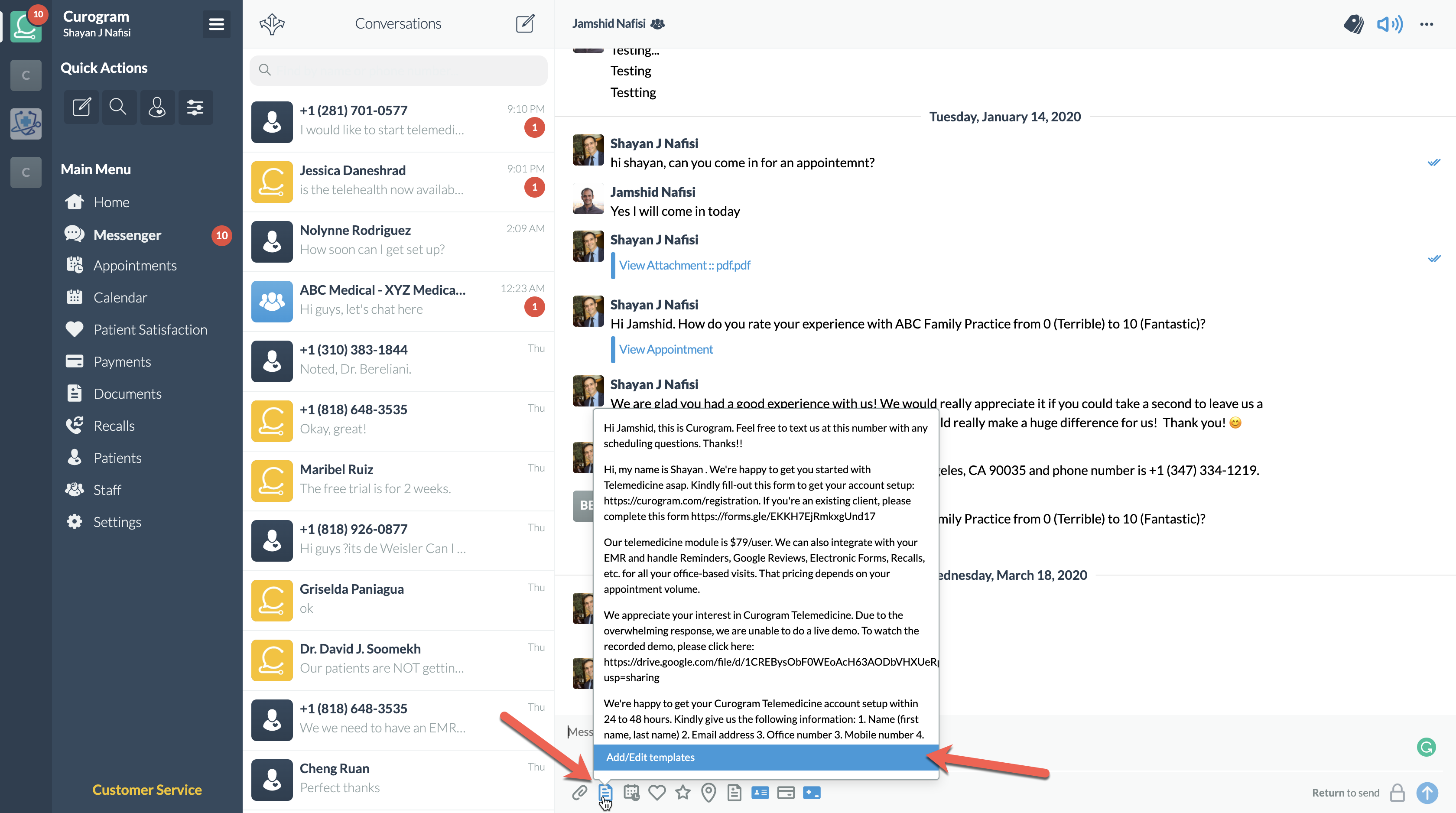The image size is (1456, 813).
Task: Select the upper gray 'C' workspace tile
Action: [x=26, y=75]
